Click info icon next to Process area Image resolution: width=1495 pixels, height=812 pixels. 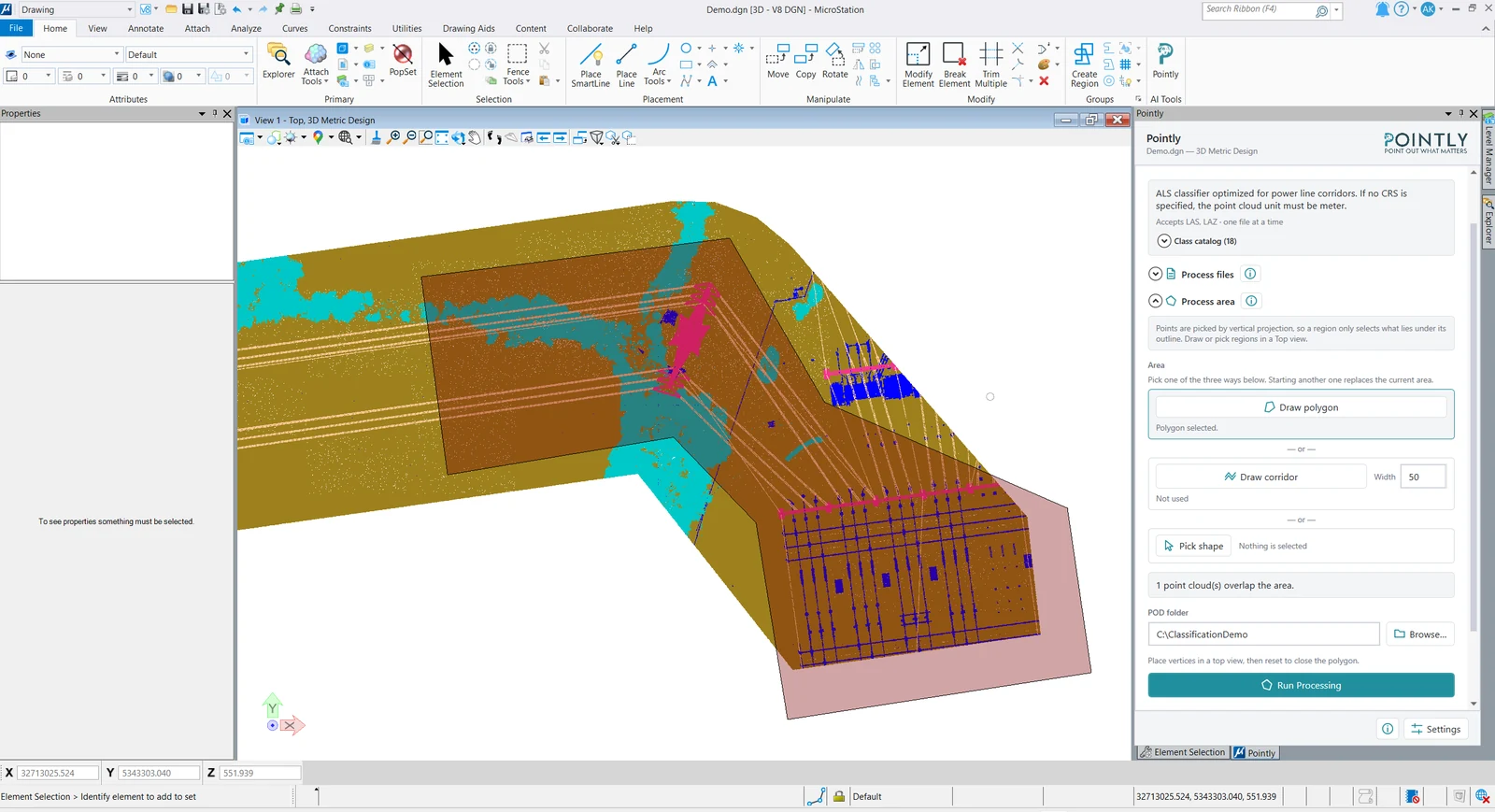coord(1251,301)
